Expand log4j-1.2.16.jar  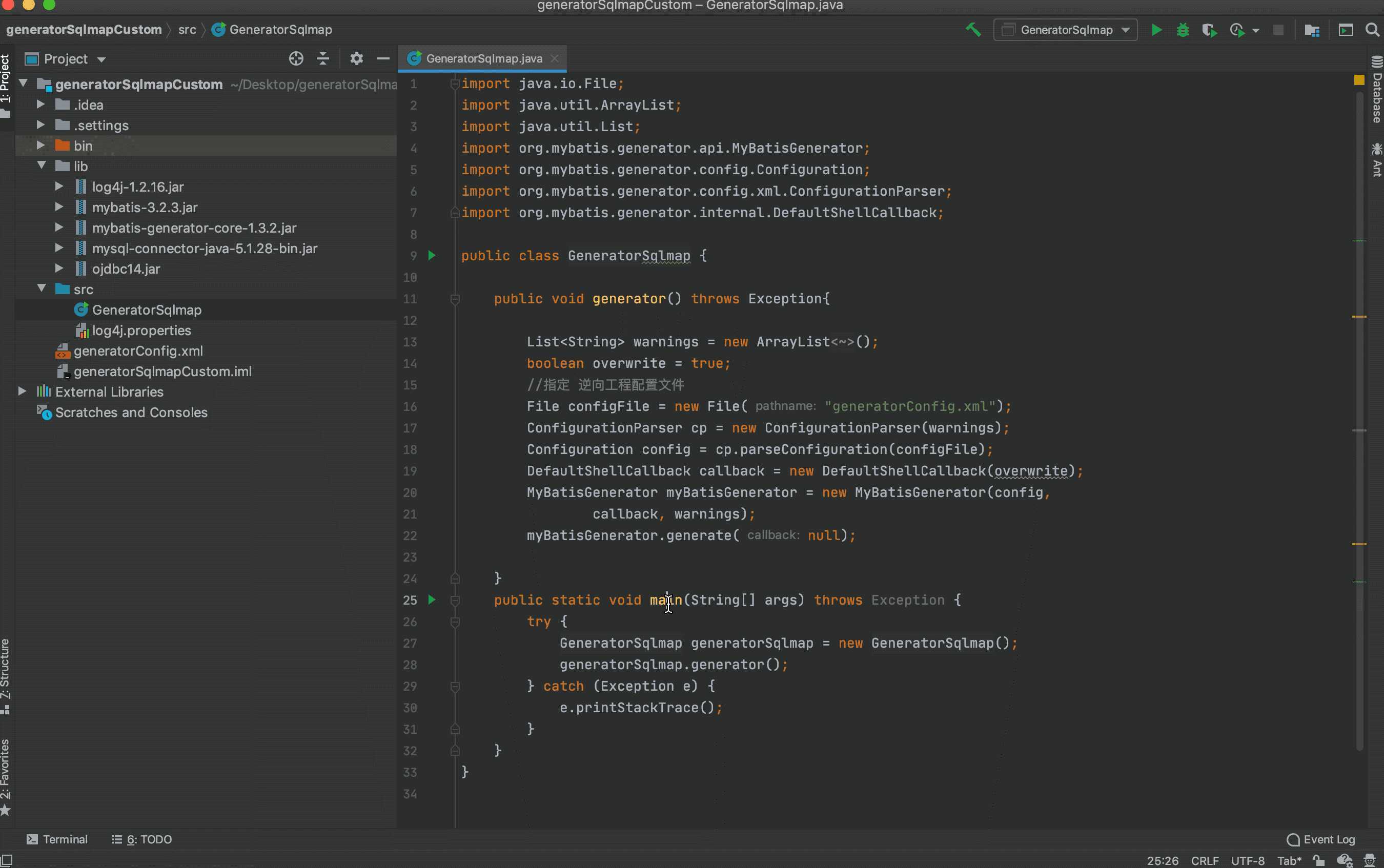pos(58,187)
